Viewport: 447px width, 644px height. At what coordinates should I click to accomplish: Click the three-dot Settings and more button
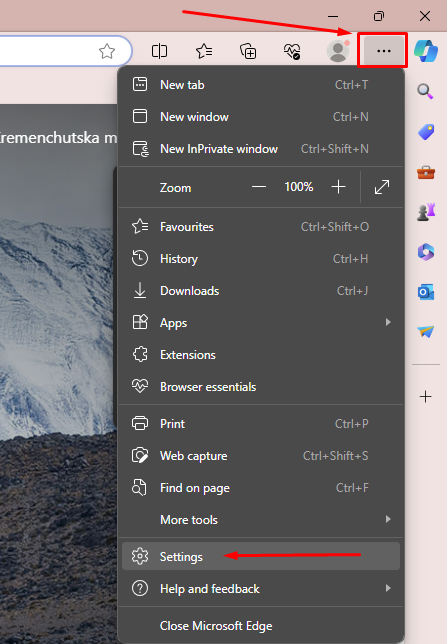[383, 51]
